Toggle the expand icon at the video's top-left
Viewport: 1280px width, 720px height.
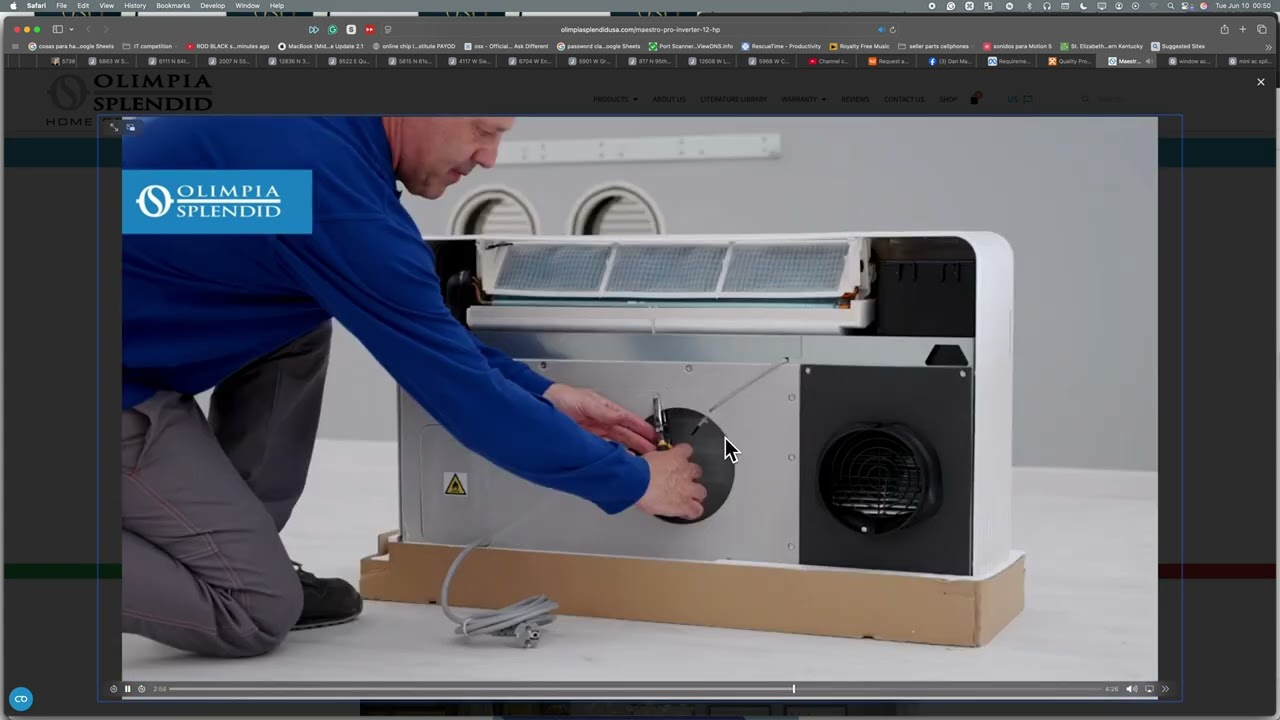tap(114, 127)
